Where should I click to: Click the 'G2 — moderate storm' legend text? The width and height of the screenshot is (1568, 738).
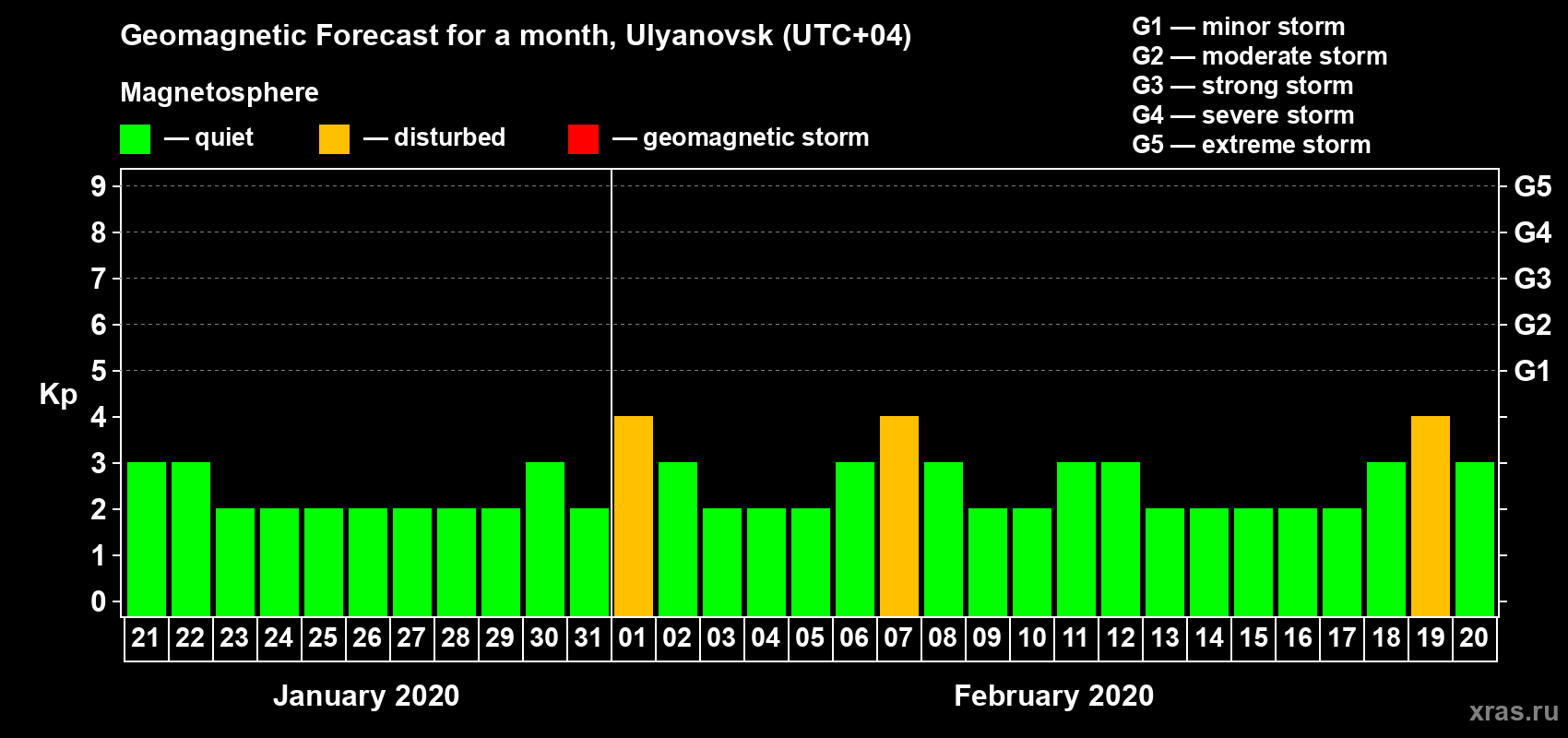tap(1260, 56)
